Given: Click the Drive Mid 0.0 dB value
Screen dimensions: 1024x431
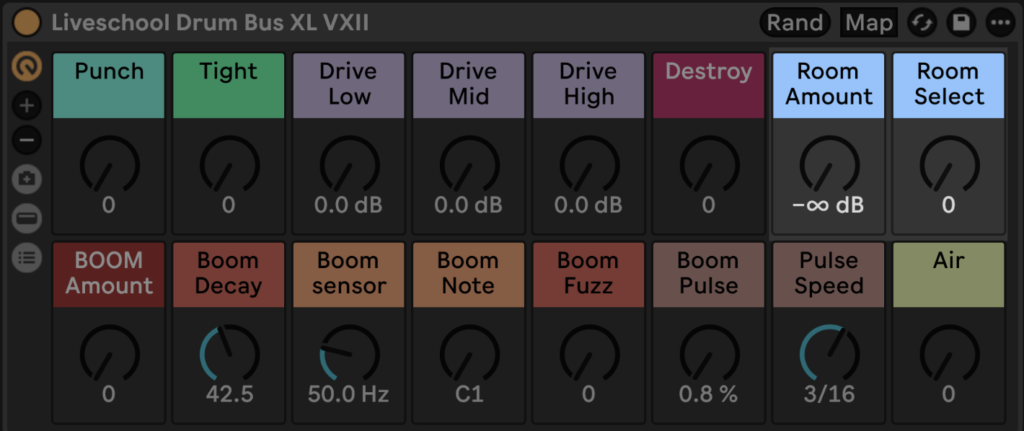Looking at the screenshot, I should pyautogui.click(x=469, y=206).
